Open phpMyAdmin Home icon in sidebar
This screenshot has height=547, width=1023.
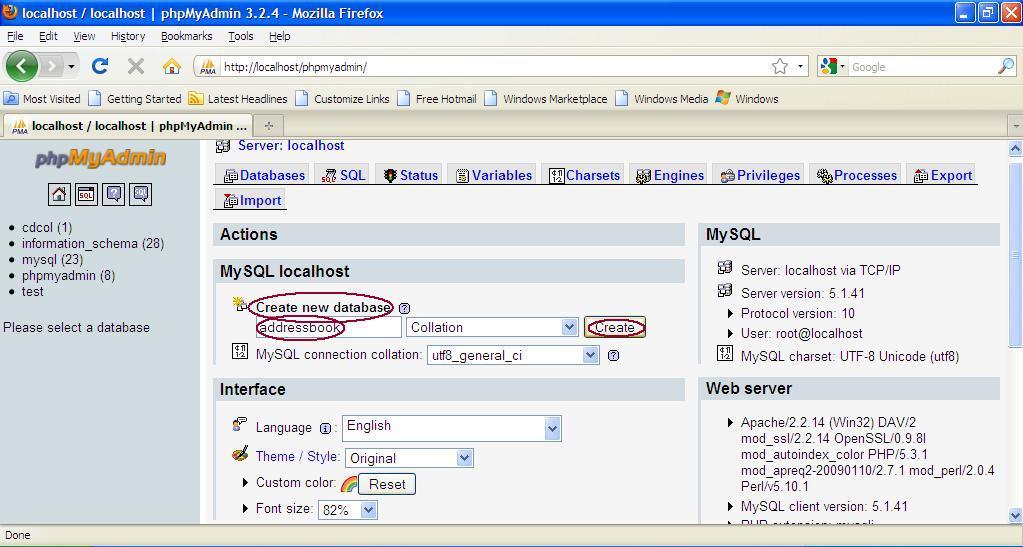pos(59,194)
